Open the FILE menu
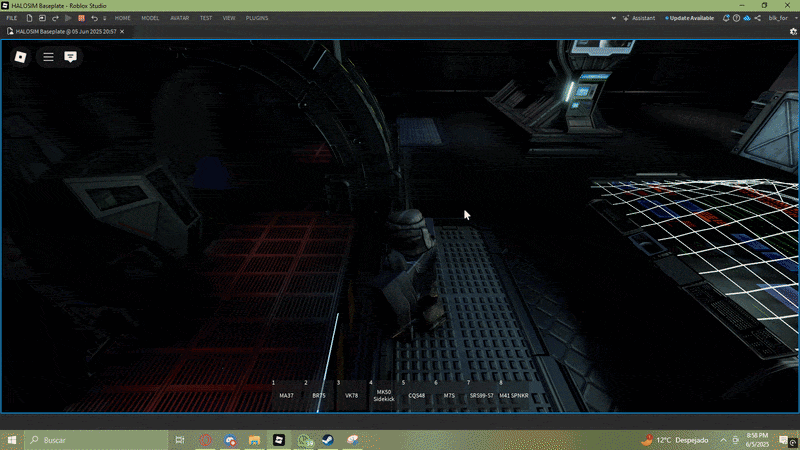Image resolution: width=800 pixels, height=450 pixels. point(11,18)
